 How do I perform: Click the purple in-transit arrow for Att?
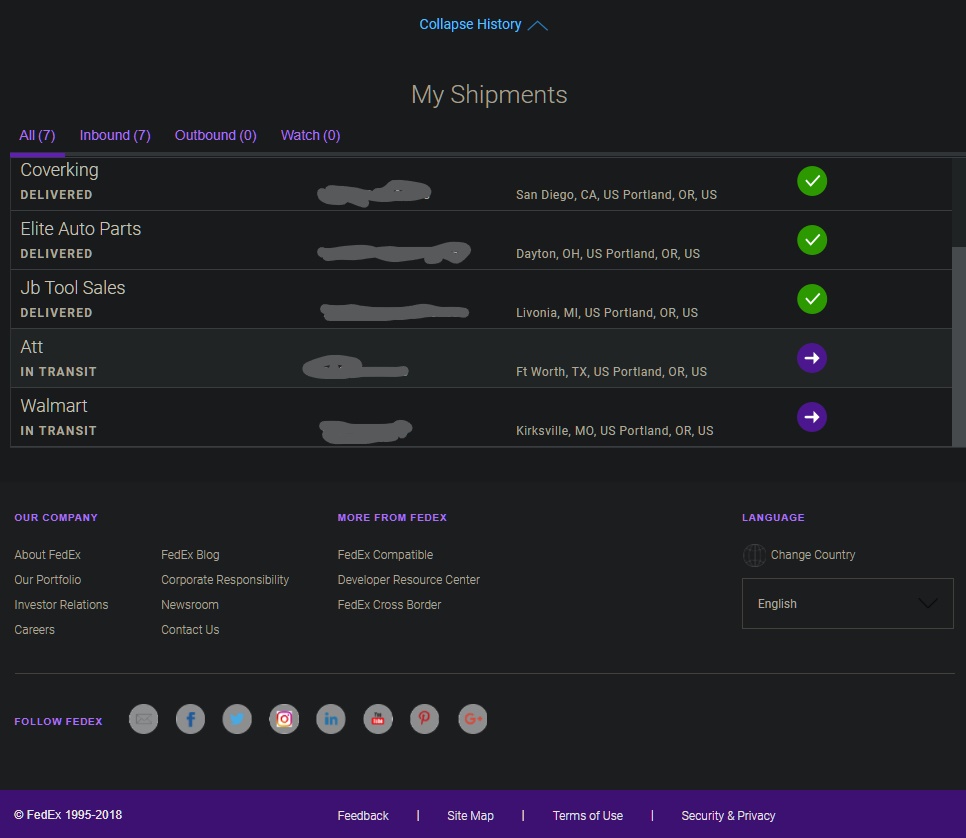(812, 358)
